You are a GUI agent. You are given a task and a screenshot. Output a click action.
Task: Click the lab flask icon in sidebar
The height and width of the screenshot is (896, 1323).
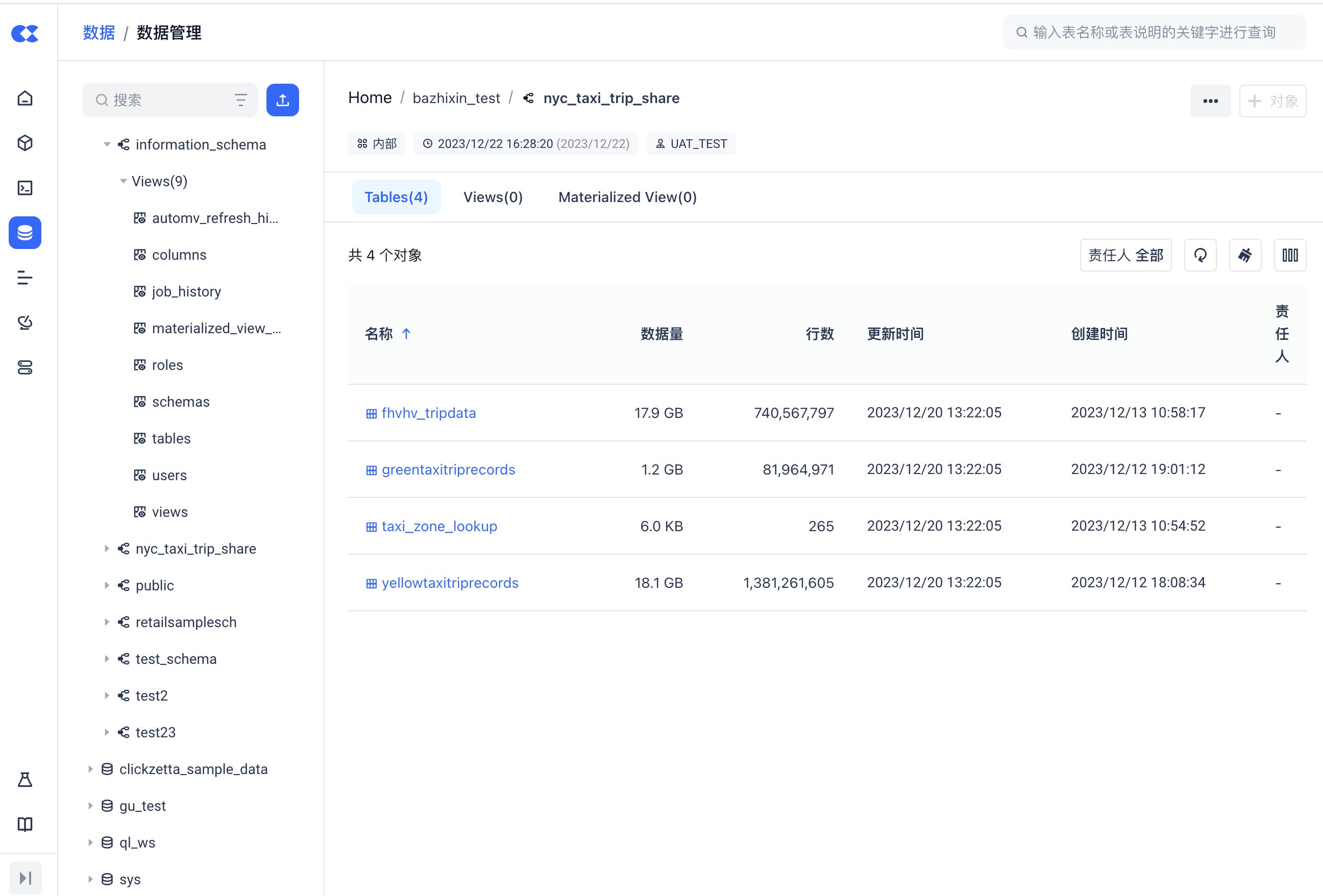click(x=25, y=779)
